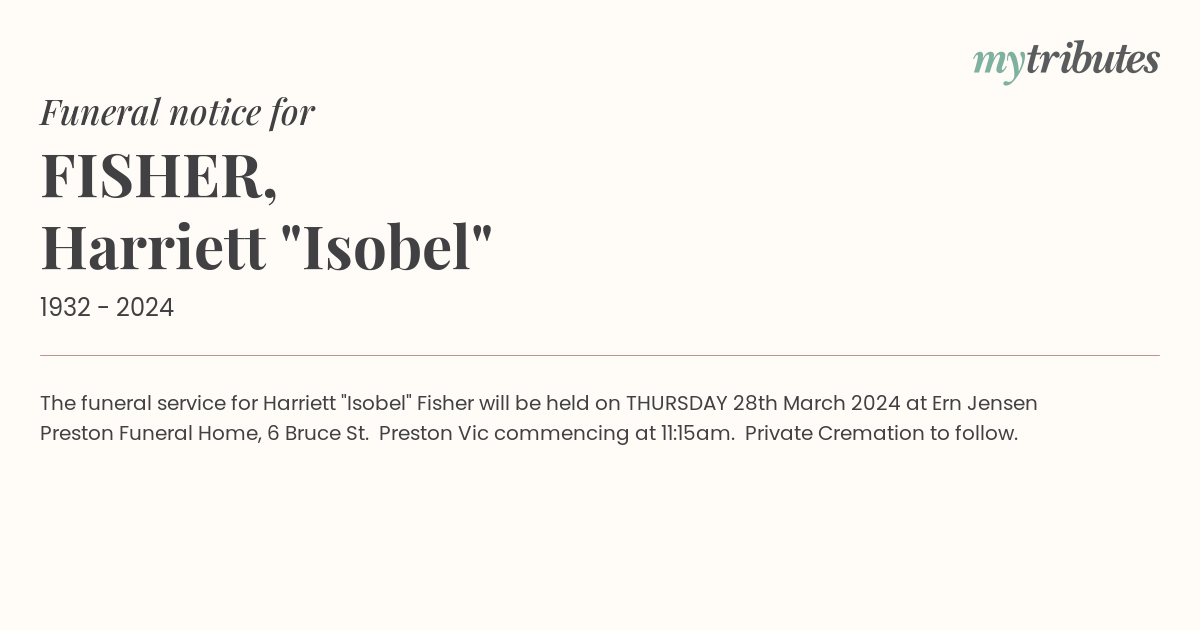Click "Preston Vic" location text

tap(434, 434)
